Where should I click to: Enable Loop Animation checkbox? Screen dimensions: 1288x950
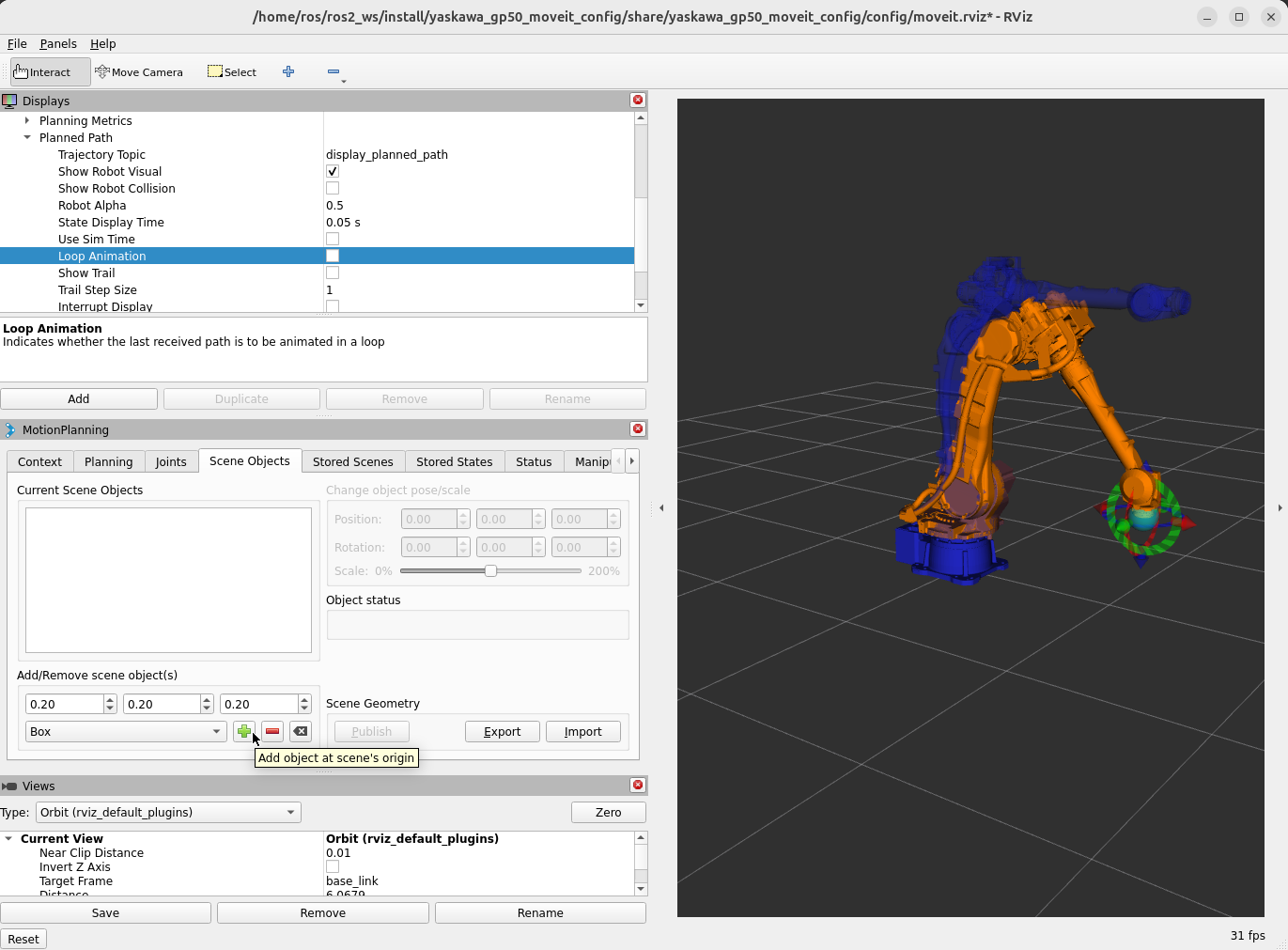tap(333, 256)
